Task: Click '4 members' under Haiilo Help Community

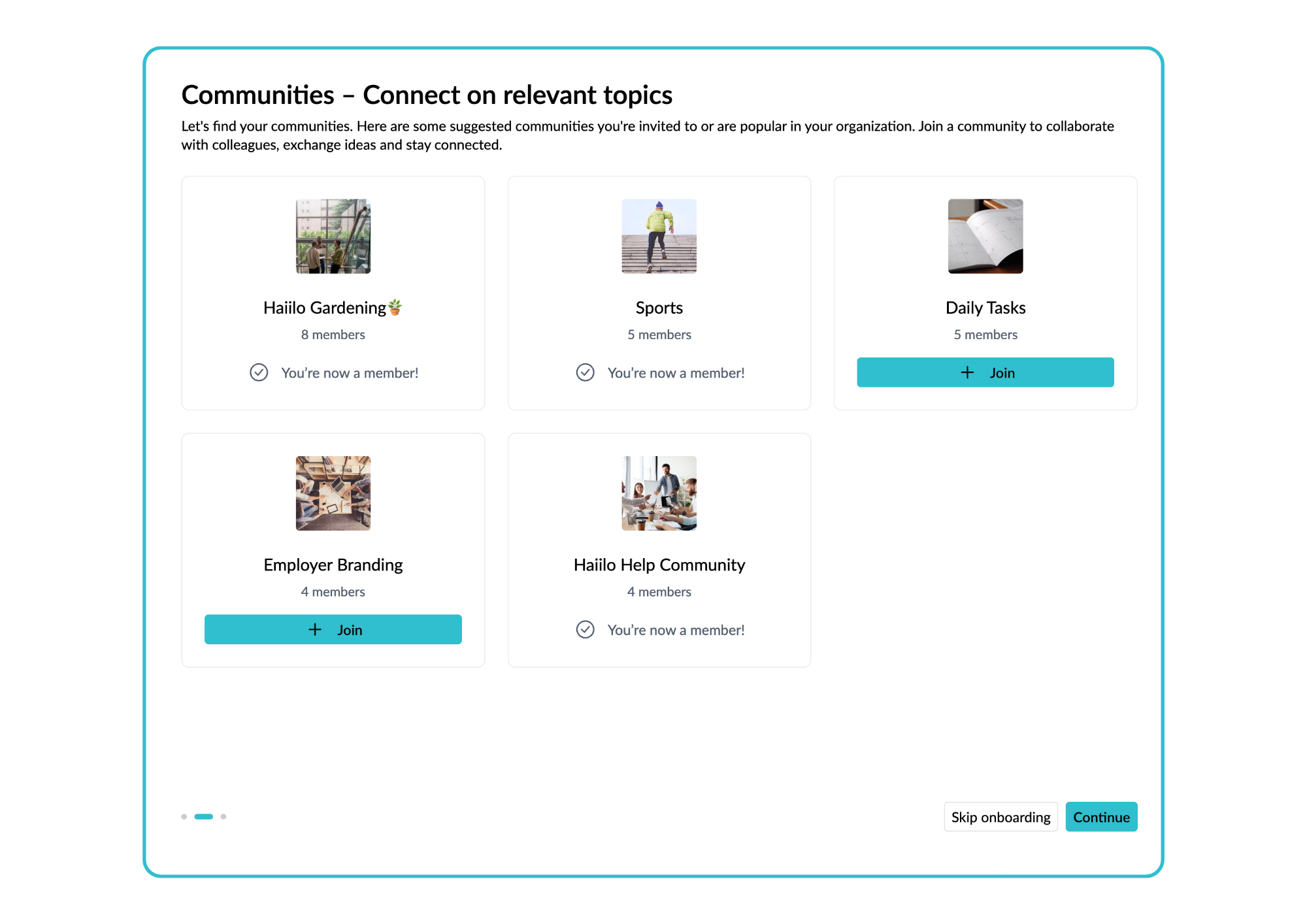Action: (x=659, y=592)
